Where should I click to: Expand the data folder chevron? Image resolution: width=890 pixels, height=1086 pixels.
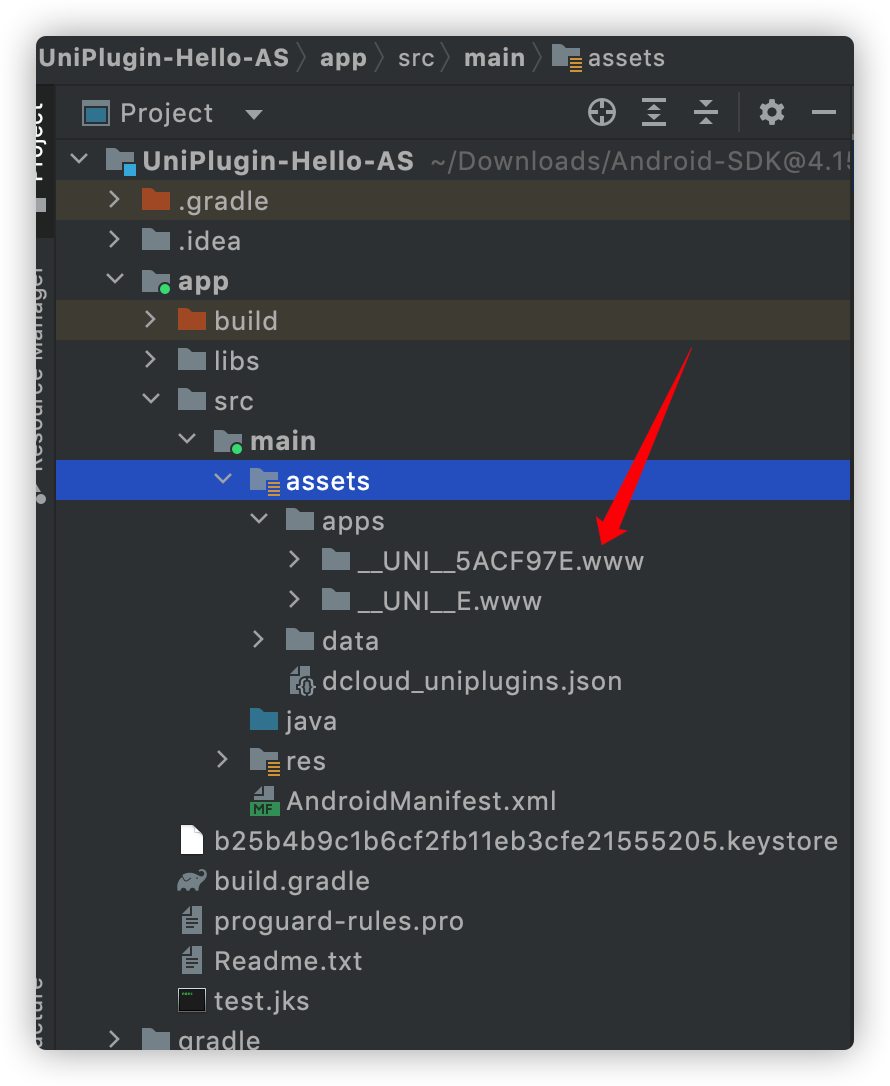point(259,639)
